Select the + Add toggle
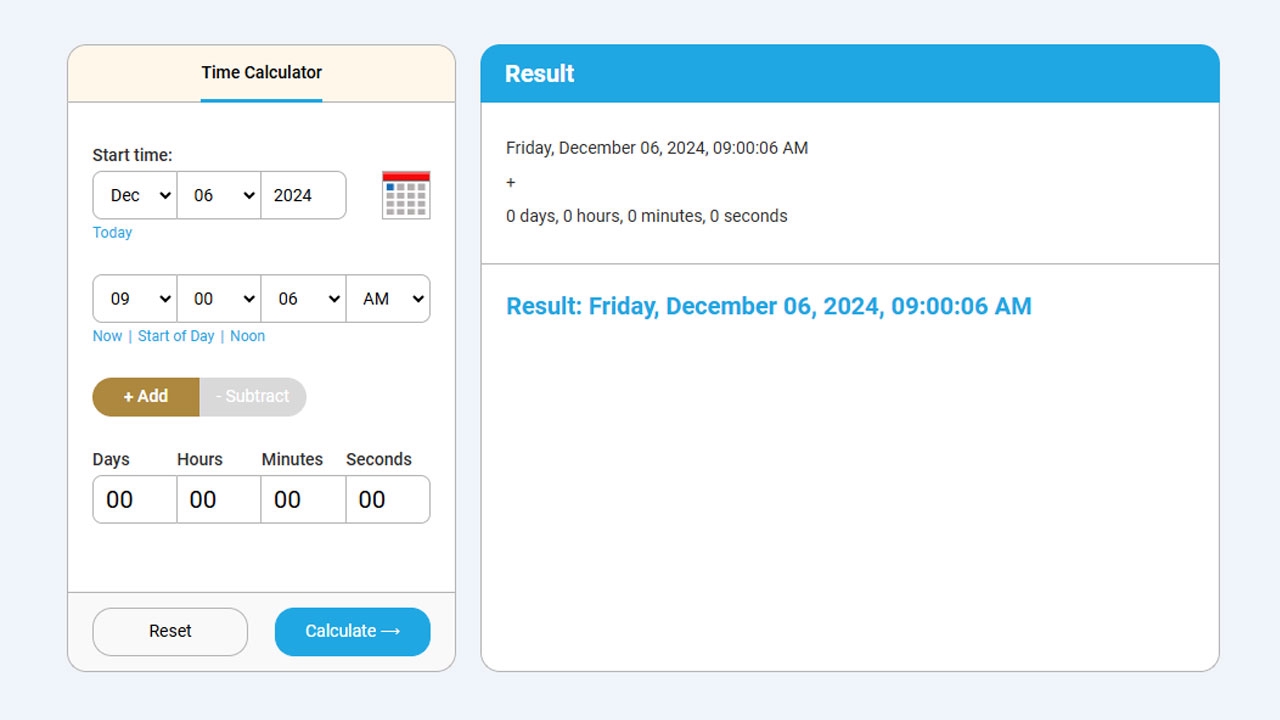1280x720 pixels. pos(146,397)
